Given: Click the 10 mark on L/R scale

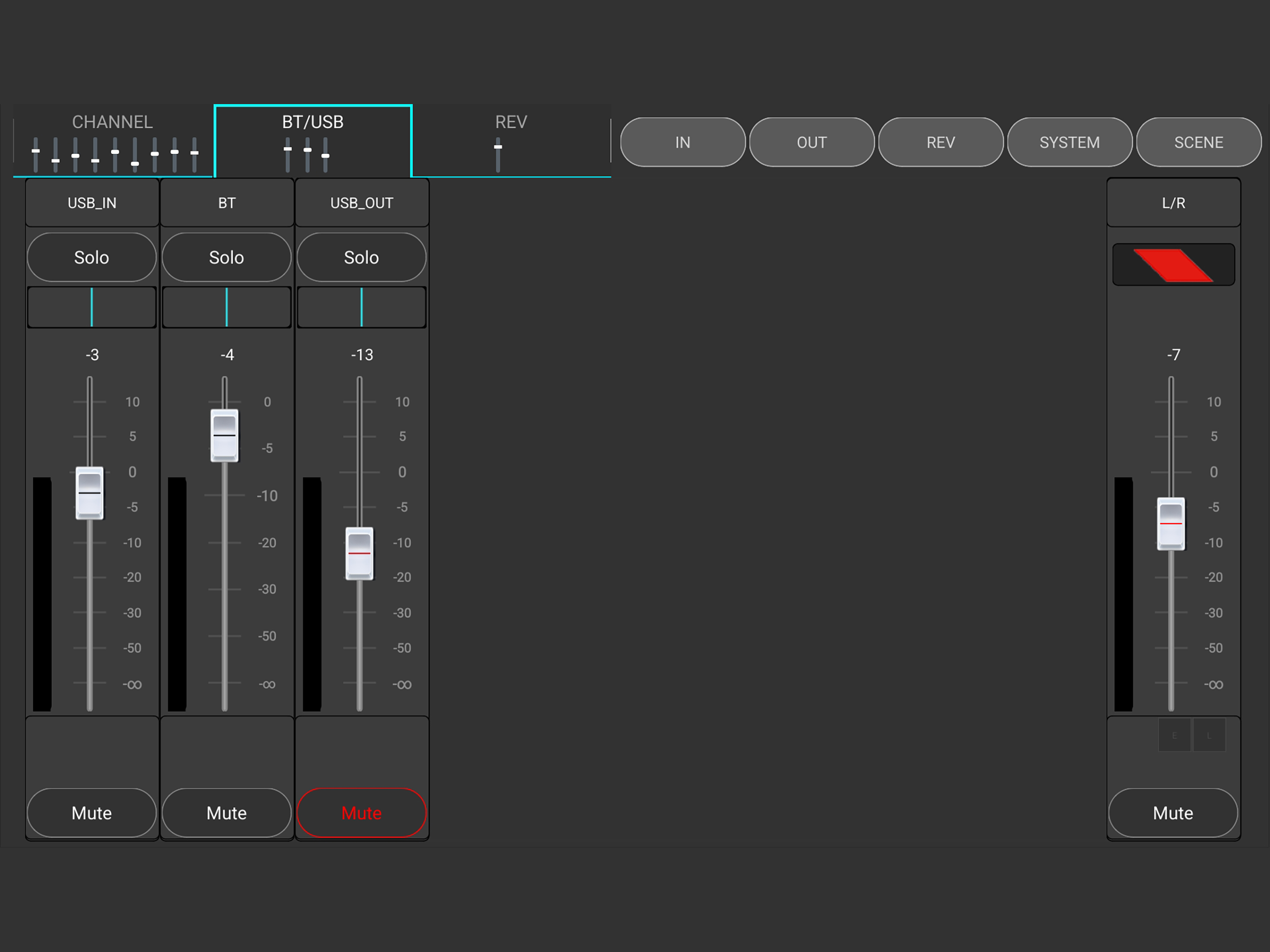Looking at the screenshot, I should click(1214, 402).
